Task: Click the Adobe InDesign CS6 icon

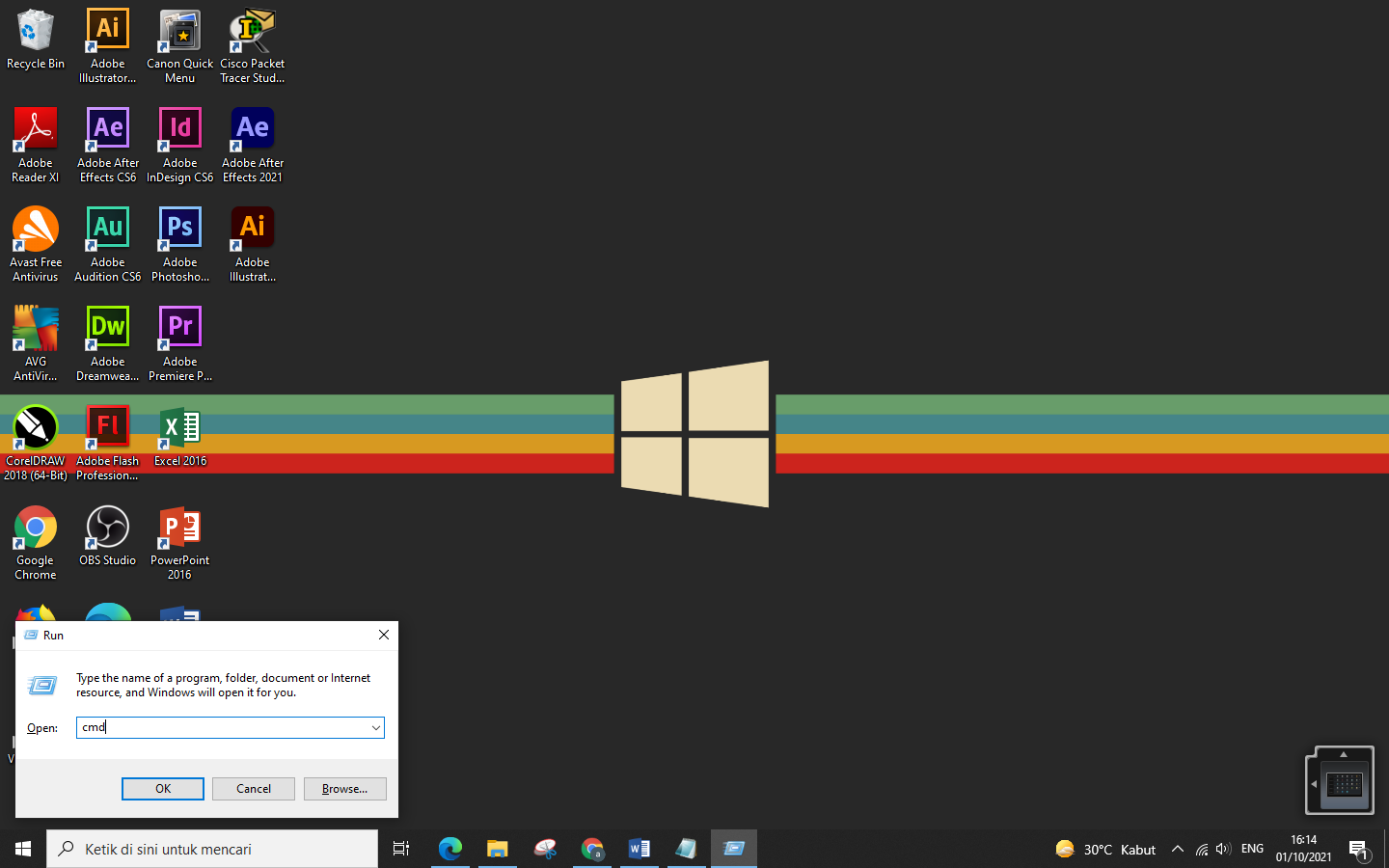Action: tap(180, 146)
